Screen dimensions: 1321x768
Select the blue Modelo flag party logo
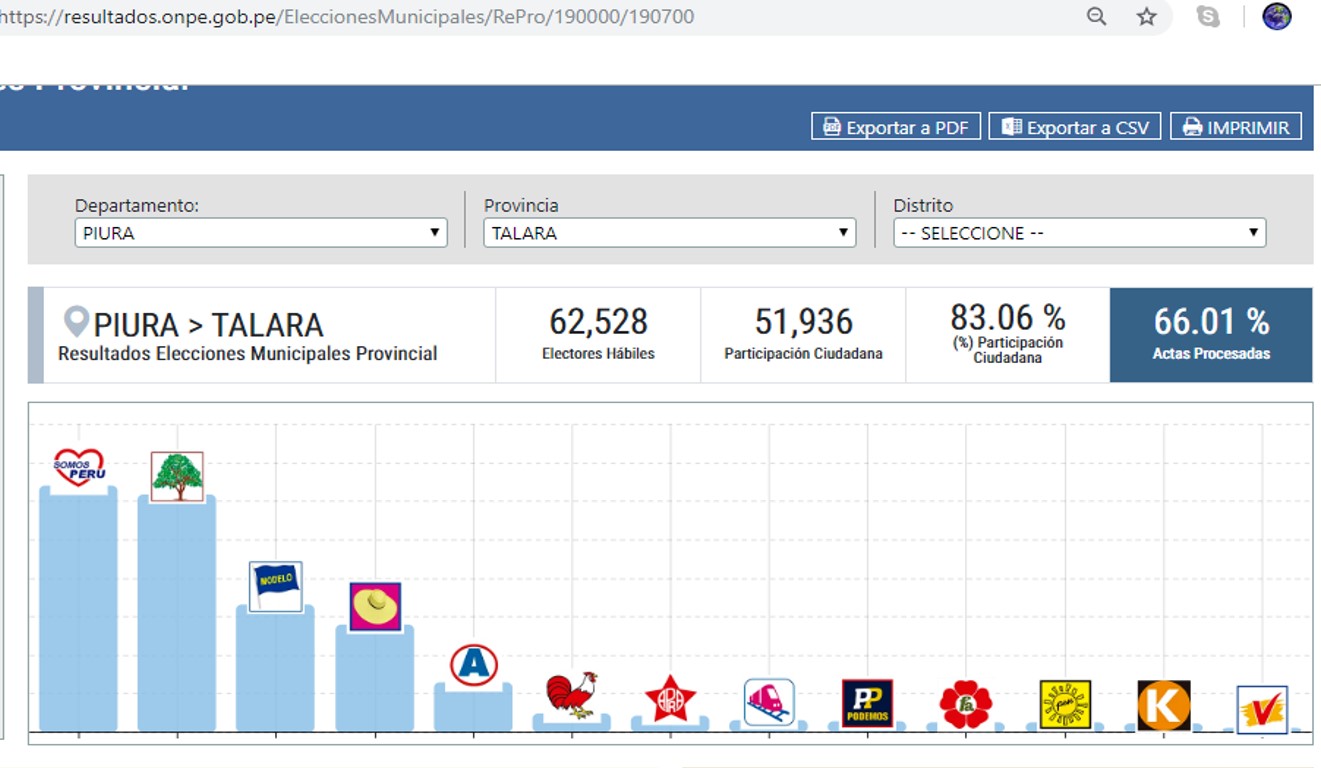click(x=275, y=586)
